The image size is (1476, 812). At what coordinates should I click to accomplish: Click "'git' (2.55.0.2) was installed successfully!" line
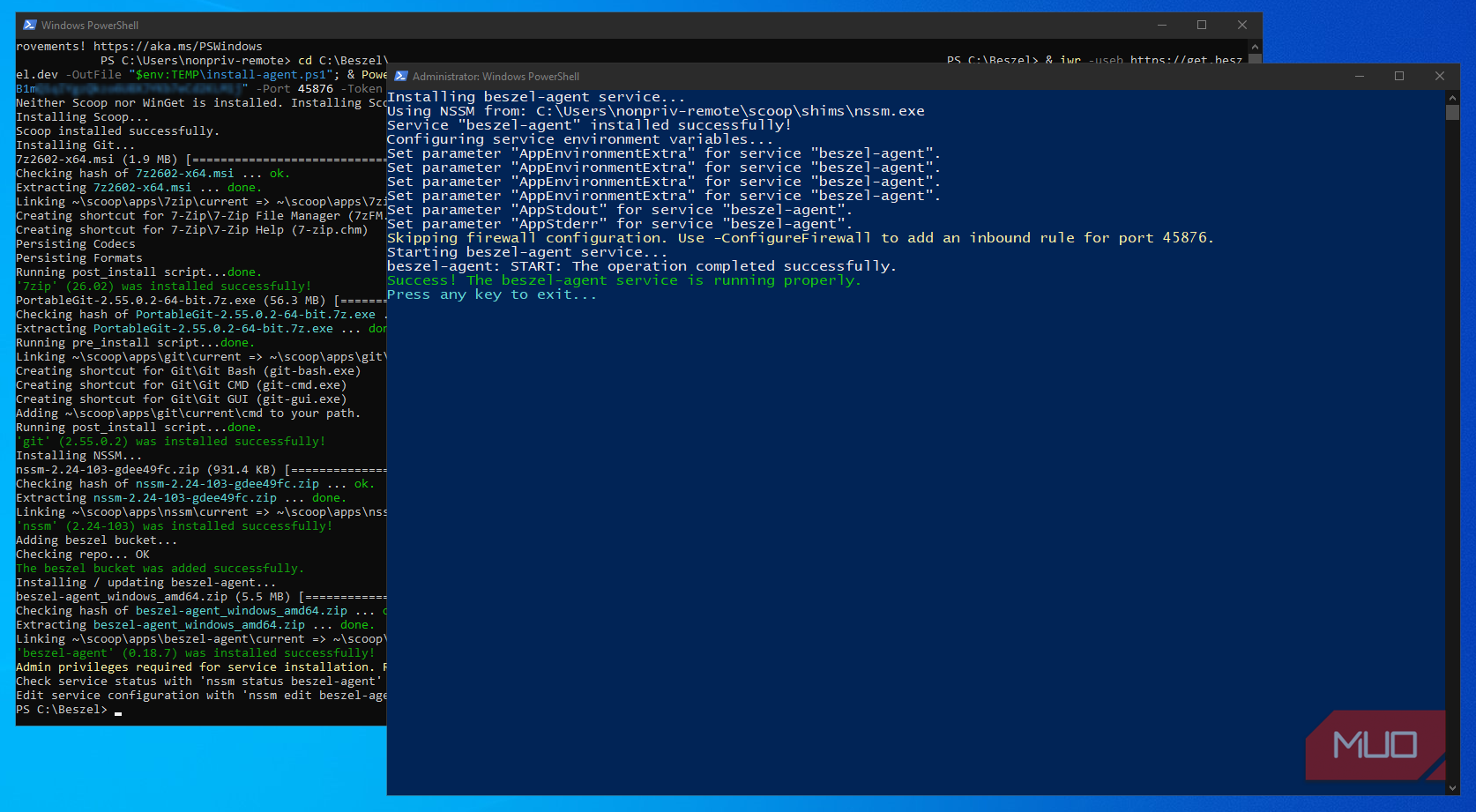pos(171,442)
